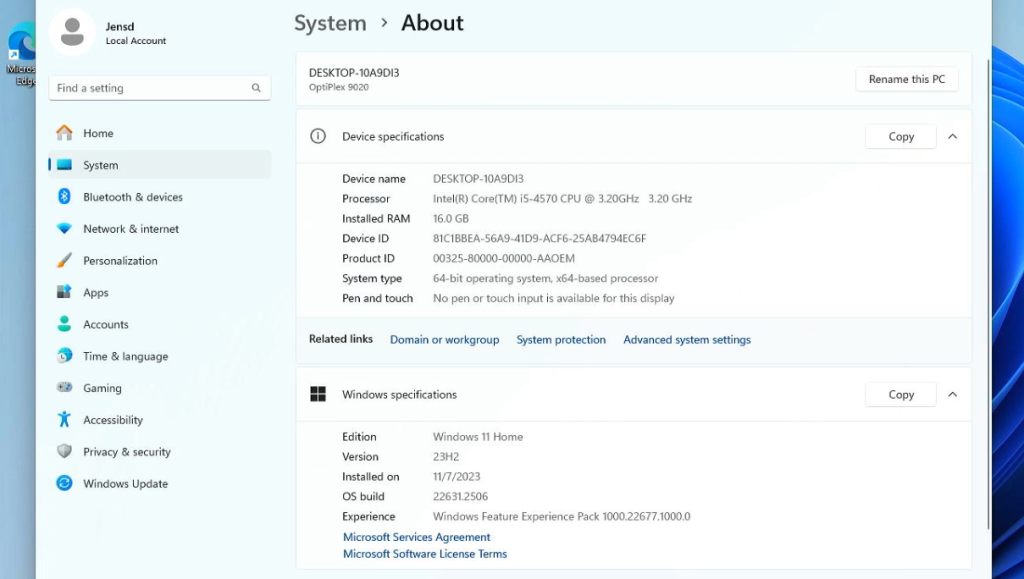This screenshot has height=579, width=1024.
Task: Click the No pen or touch input text
Action: point(554,298)
